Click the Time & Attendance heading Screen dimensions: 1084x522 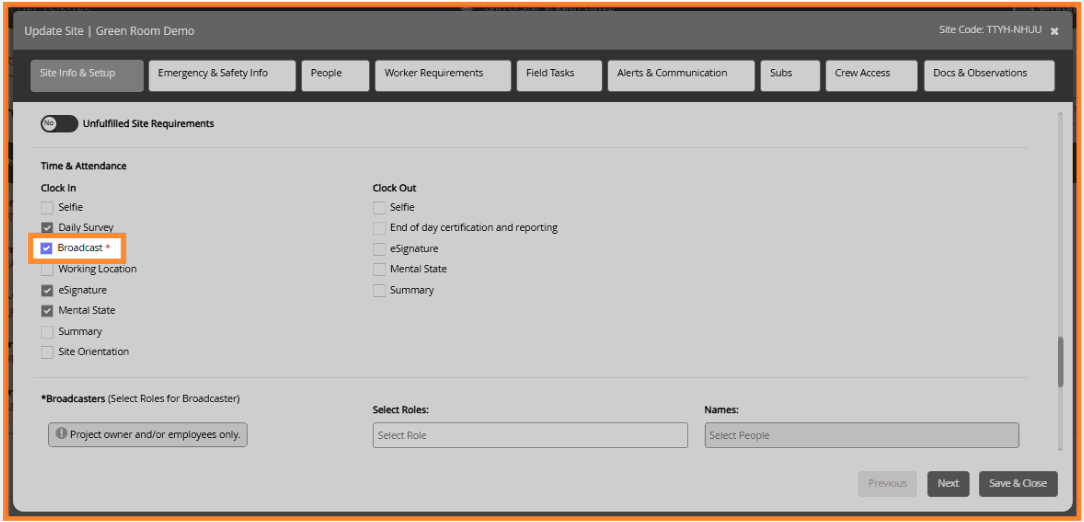point(84,166)
